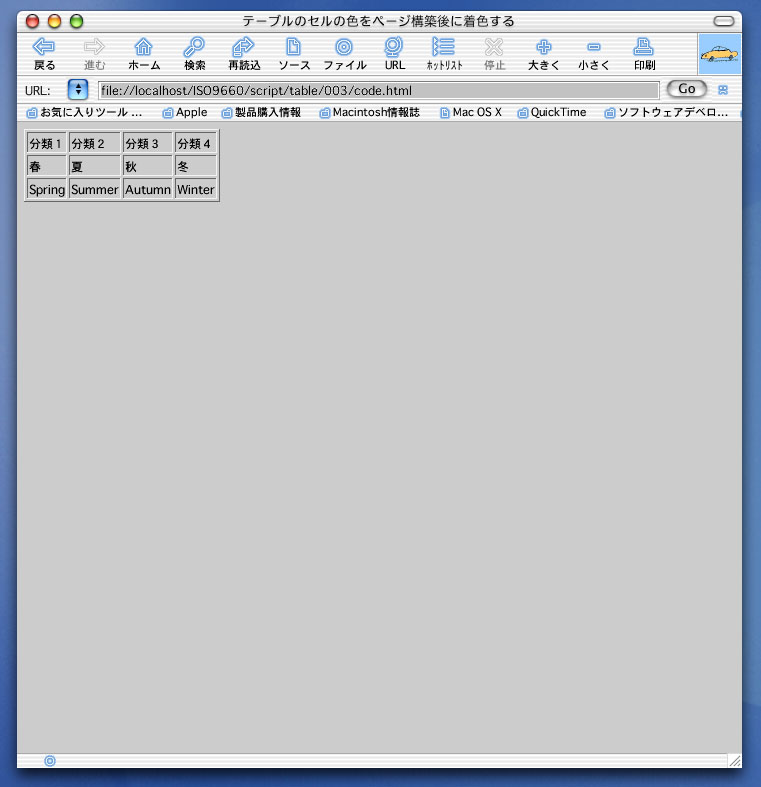This screenshot has height=787, width=761.
Task: Zoom window with the green button
Action: 76,21
